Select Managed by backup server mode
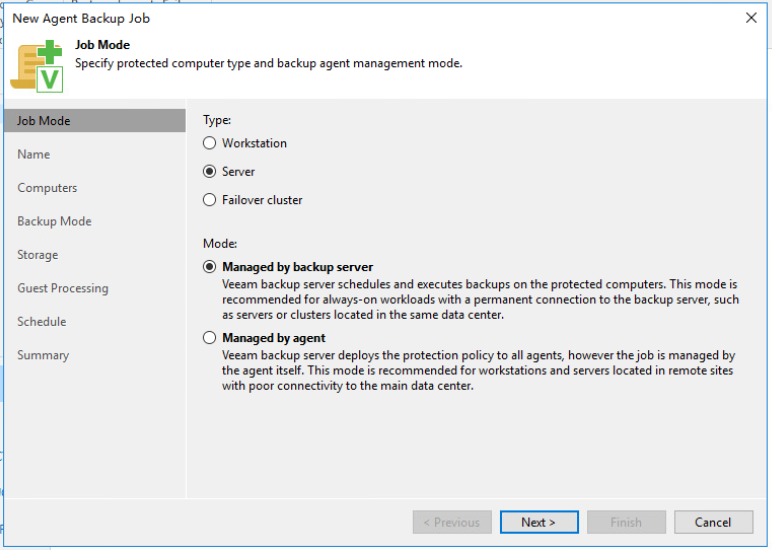This screenshot has height=550, width=772. [x=210, y=267]
